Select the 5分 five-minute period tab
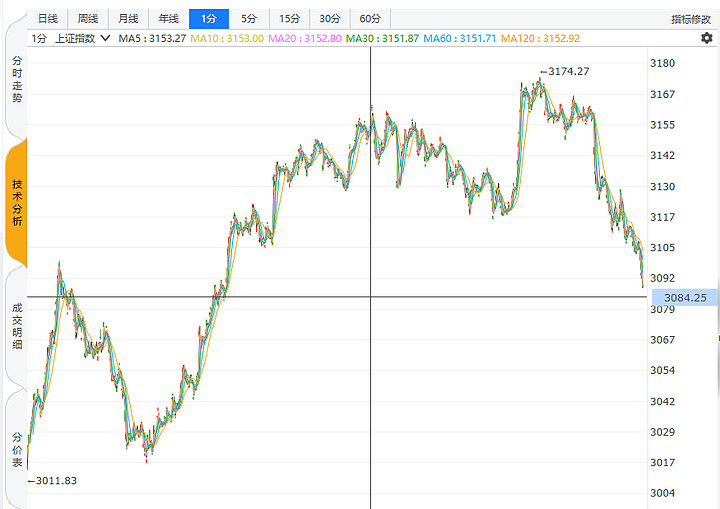The width and height of the screenshot is (720, 509). click(x=249, y=19)
